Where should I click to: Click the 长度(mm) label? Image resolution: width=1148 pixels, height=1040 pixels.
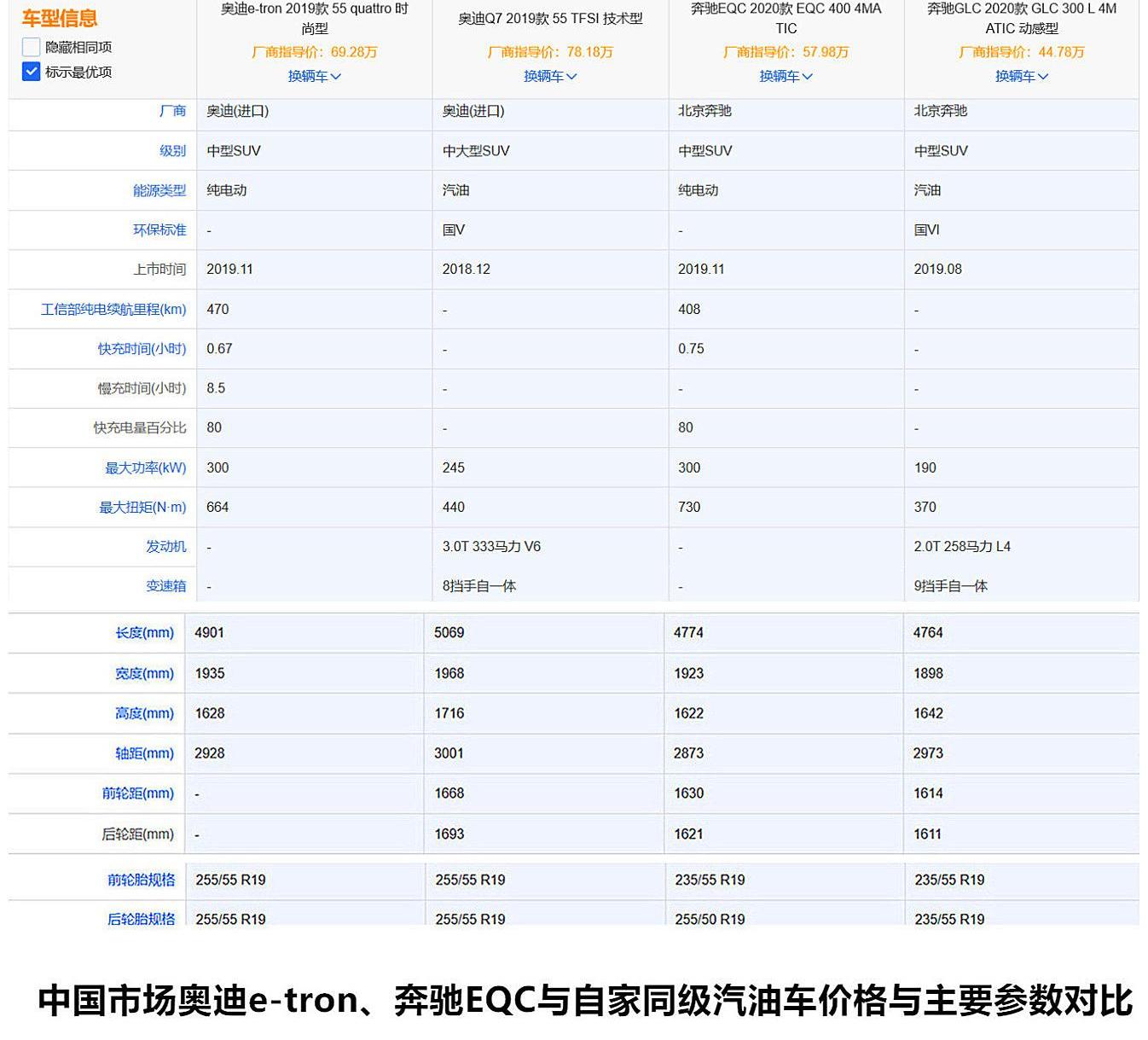(x=144, y=632)
